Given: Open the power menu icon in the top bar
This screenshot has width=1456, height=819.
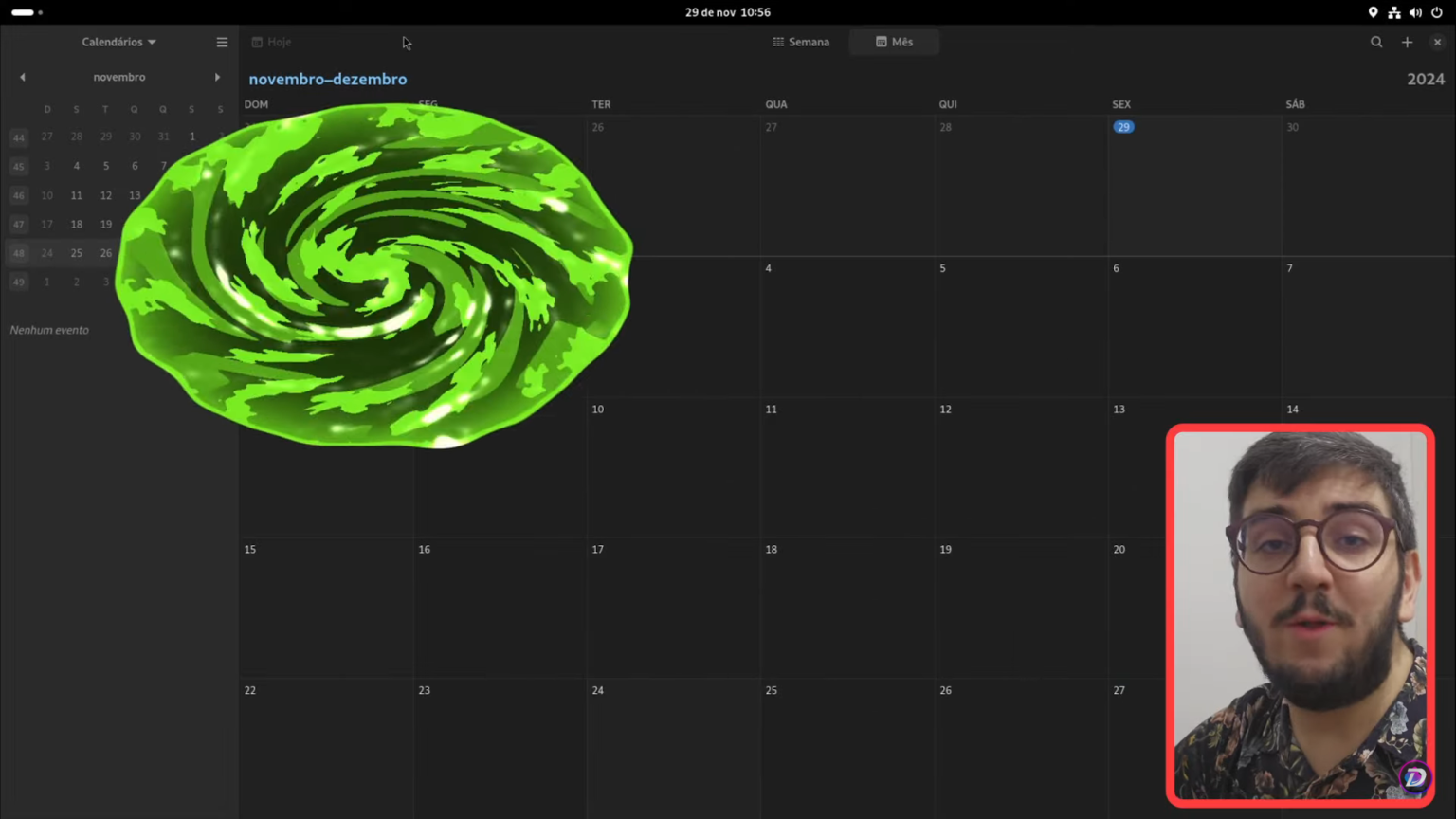Looking at the screenshot, I should pos(1436,12).
